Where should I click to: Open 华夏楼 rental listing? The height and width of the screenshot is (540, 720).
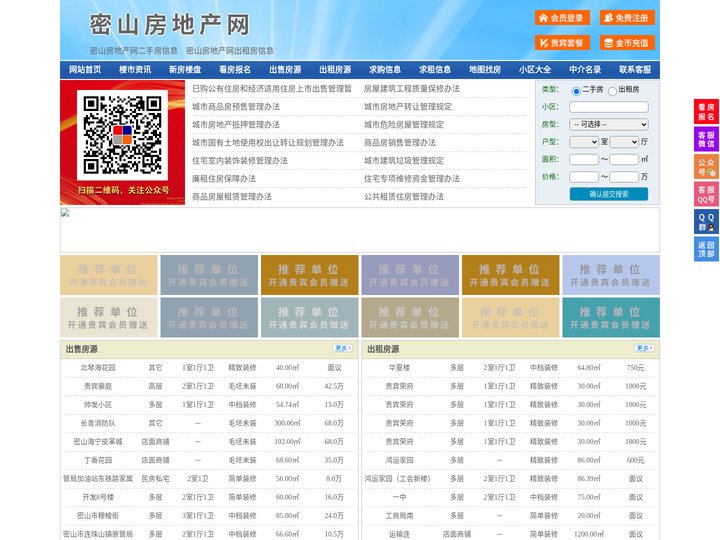[x=399, y=368]
